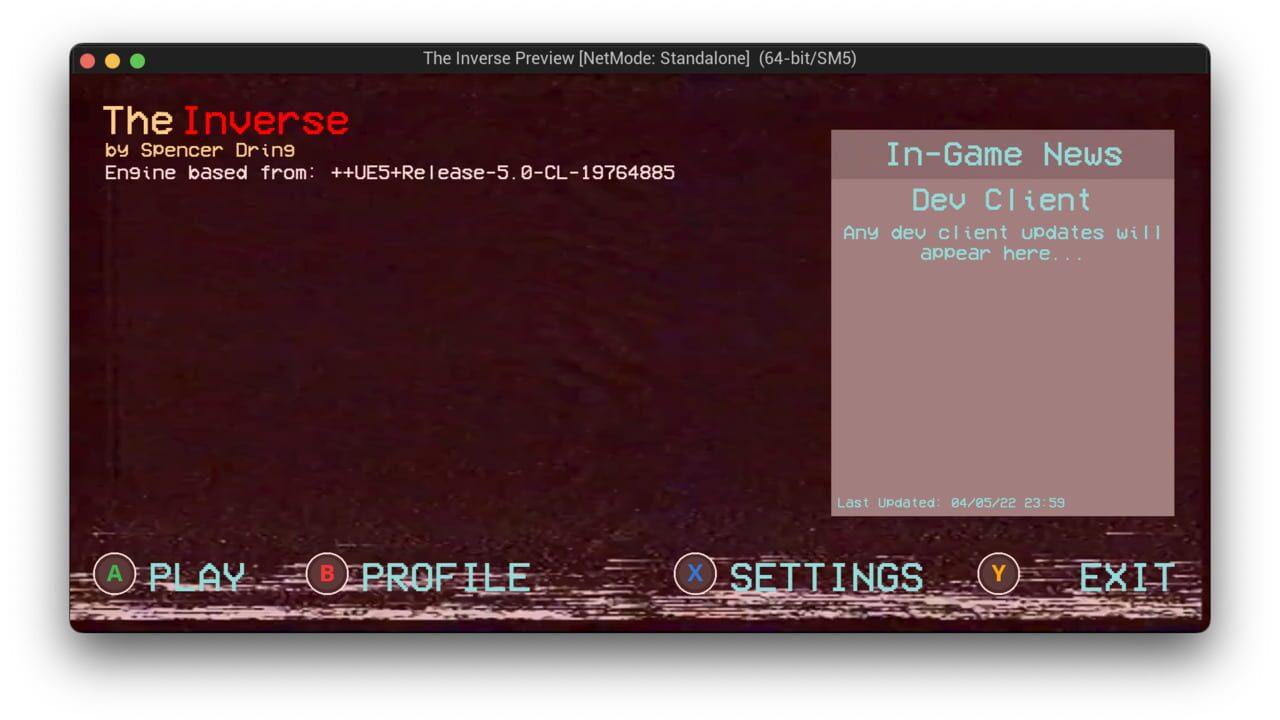Open the SETTINGS menu
Screen dimensions: 1280x720
click(826, 577)
